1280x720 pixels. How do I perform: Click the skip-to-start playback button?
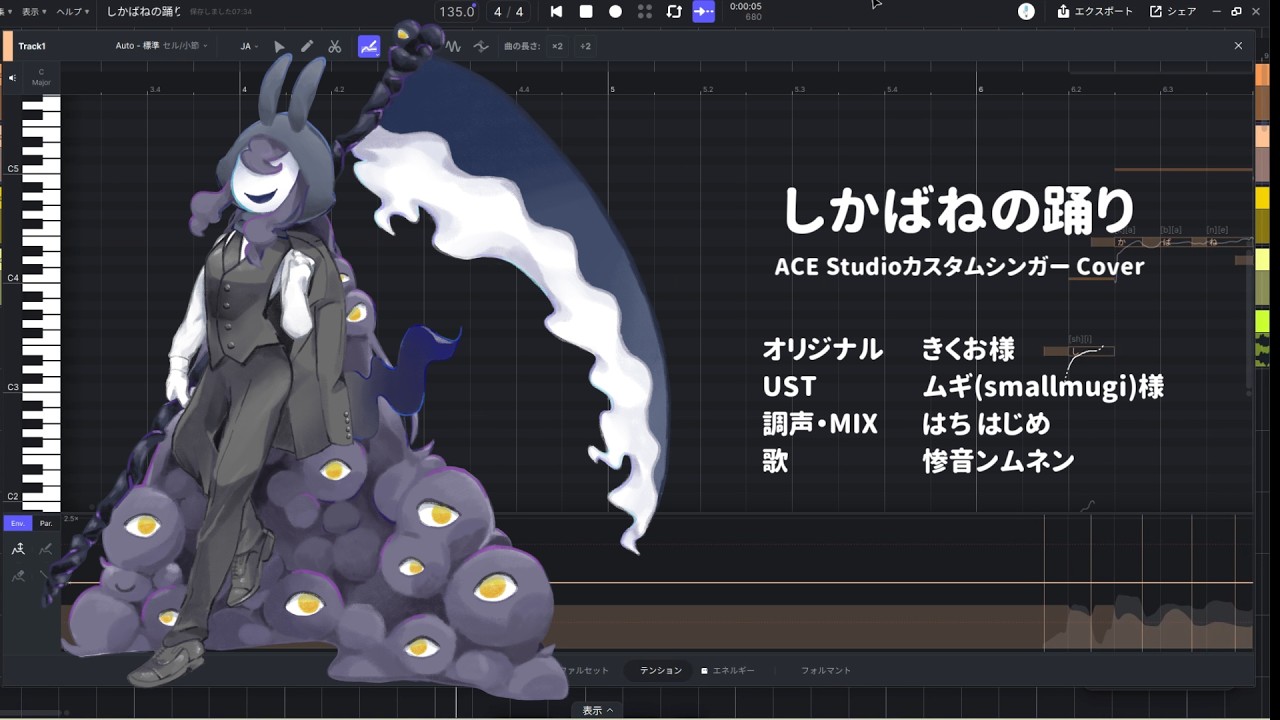pos(556,11)
